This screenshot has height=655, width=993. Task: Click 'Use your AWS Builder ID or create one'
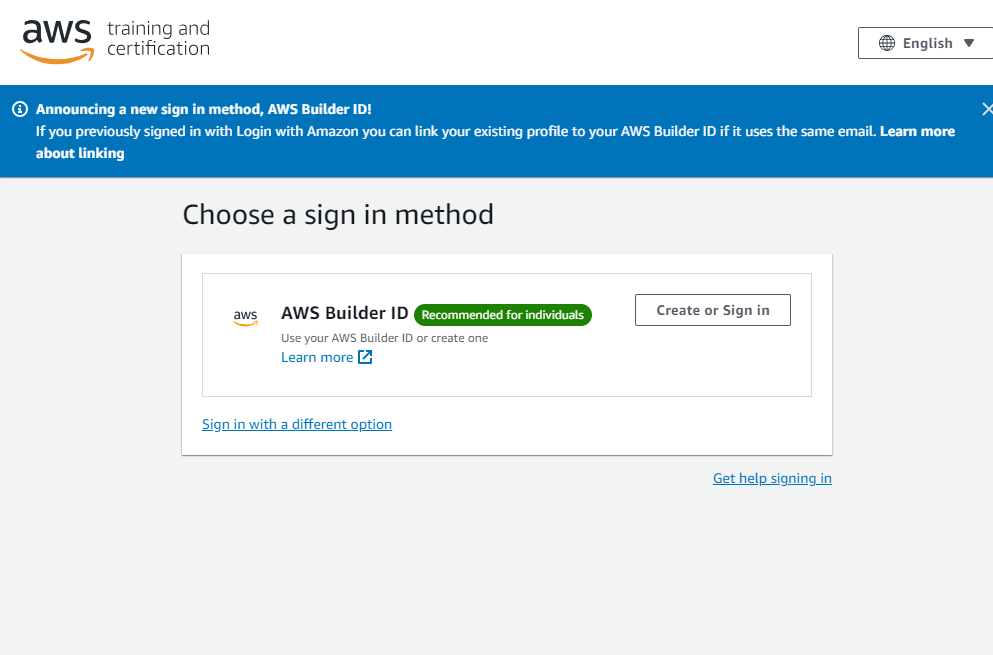pos(384,338)
